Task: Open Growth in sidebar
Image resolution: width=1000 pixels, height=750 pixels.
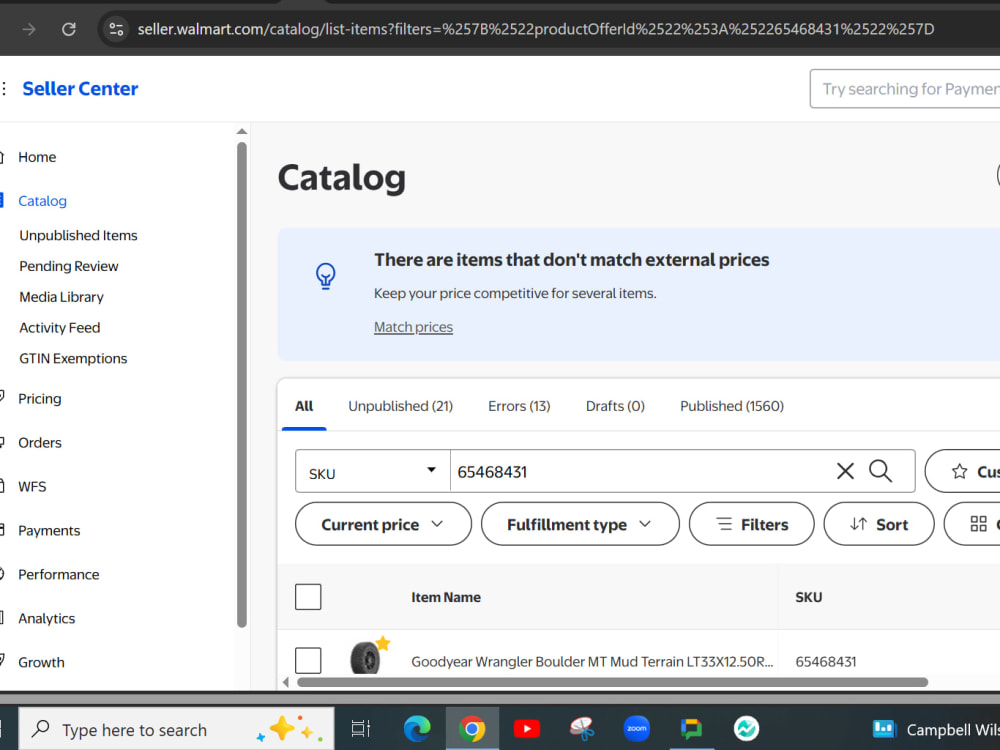Action: [41, 663]
